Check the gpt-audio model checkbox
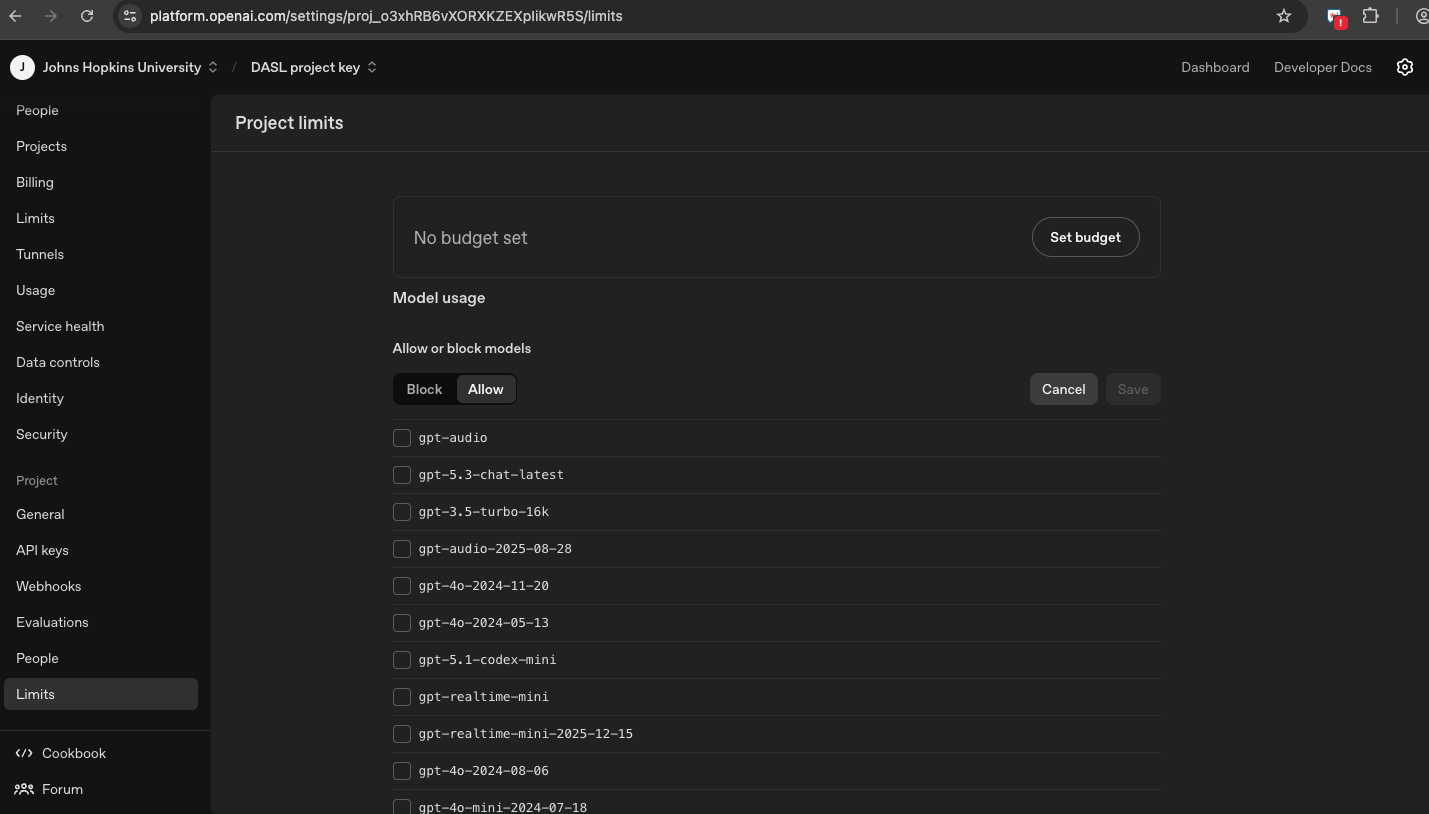 pyautogui.click(x=402, y=438)
